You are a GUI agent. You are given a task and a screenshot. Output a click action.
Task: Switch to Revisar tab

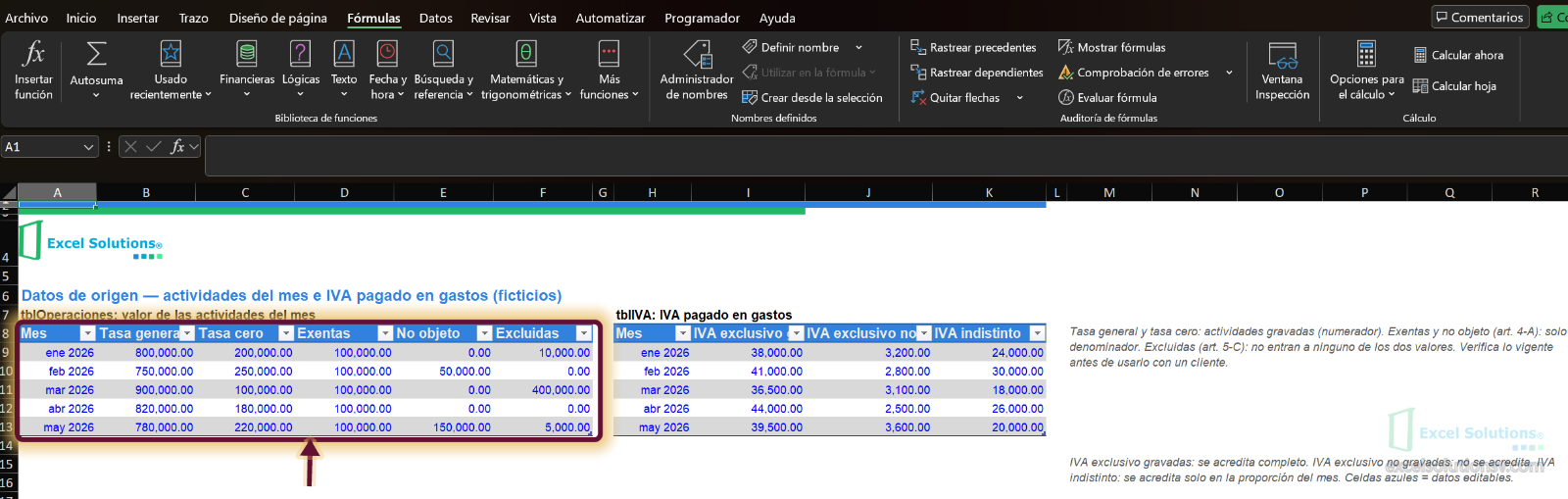coord(490,18)
